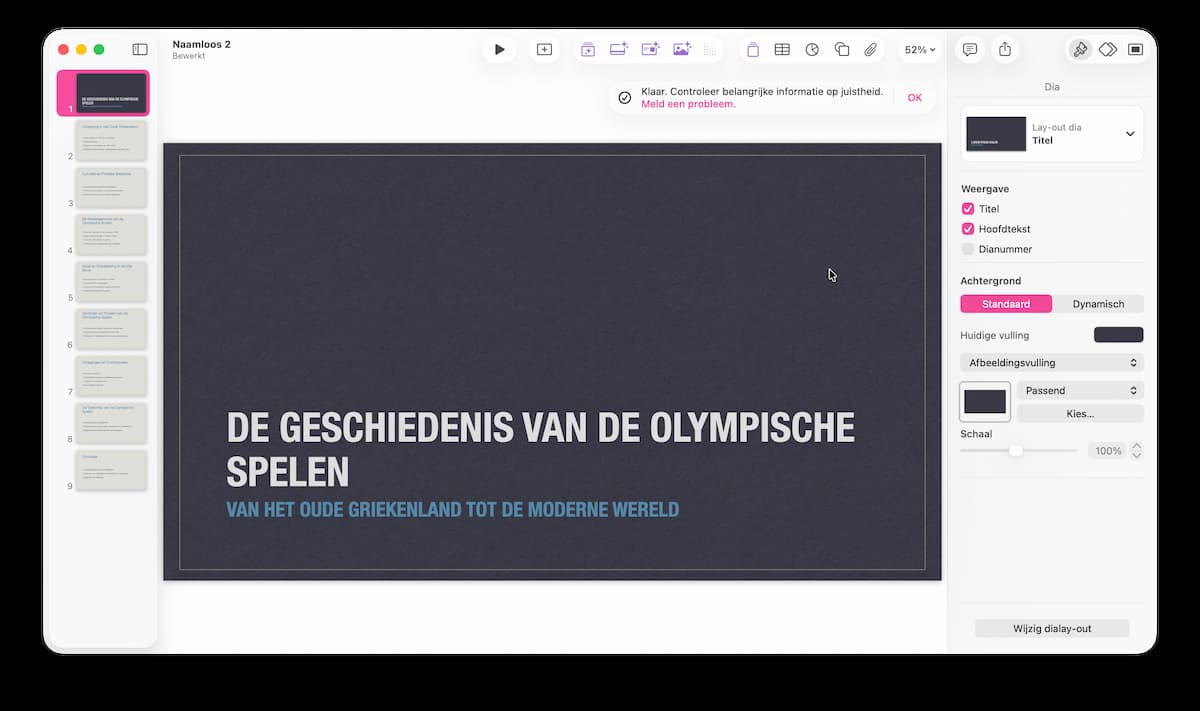Screen dimensions: 1200x711
Task: Select the Standaard background tab
Action: click(1006, 304)
